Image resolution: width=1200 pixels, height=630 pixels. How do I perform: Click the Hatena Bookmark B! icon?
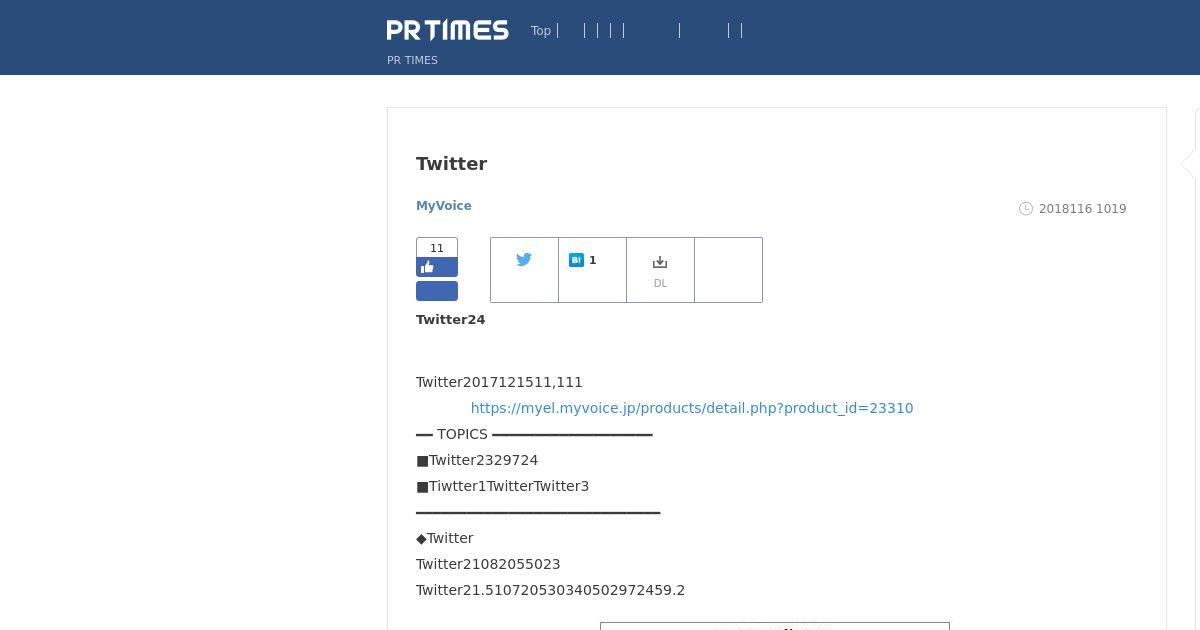[576, 260]
